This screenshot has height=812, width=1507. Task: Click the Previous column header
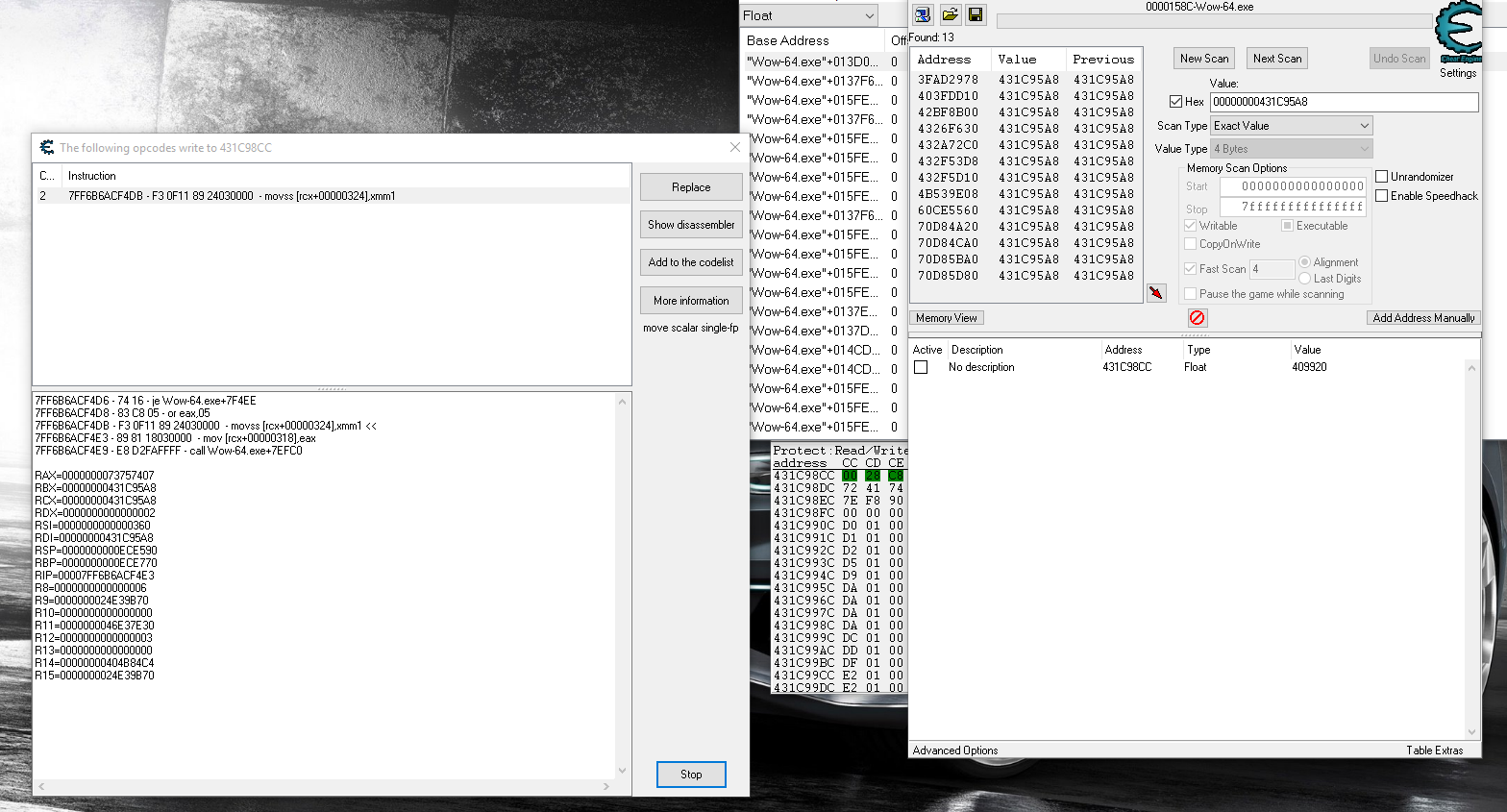coord(1102,60)
